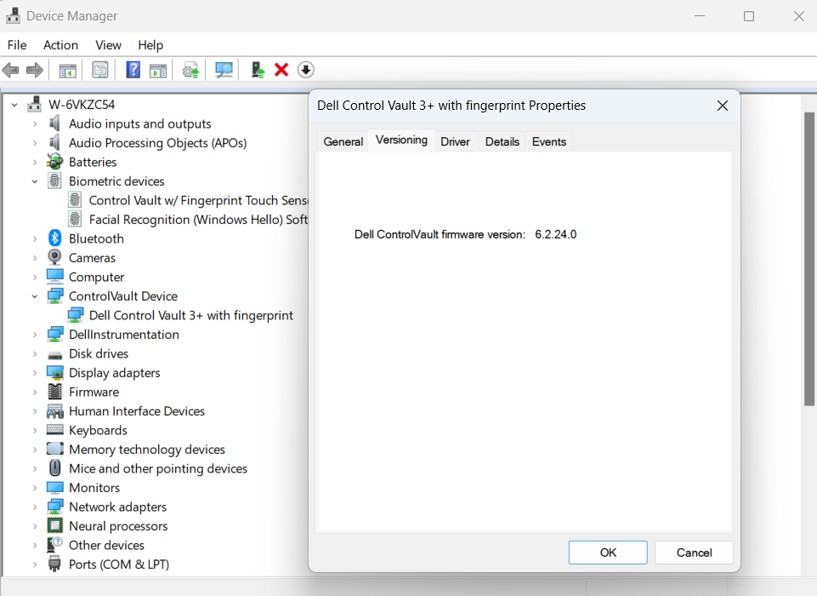Image resolution: width=817 pixels, height=596 pixels.
Task: Expand the Network adapters category
Action: [33, 507]
